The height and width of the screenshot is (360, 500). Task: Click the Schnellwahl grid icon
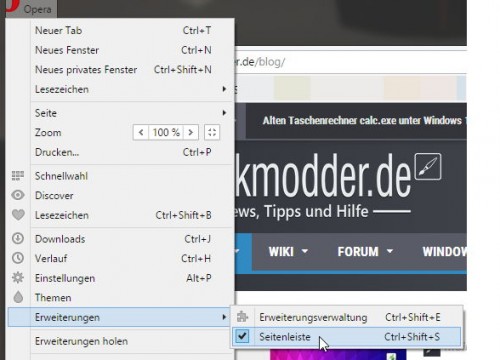(x=18, y=176)
